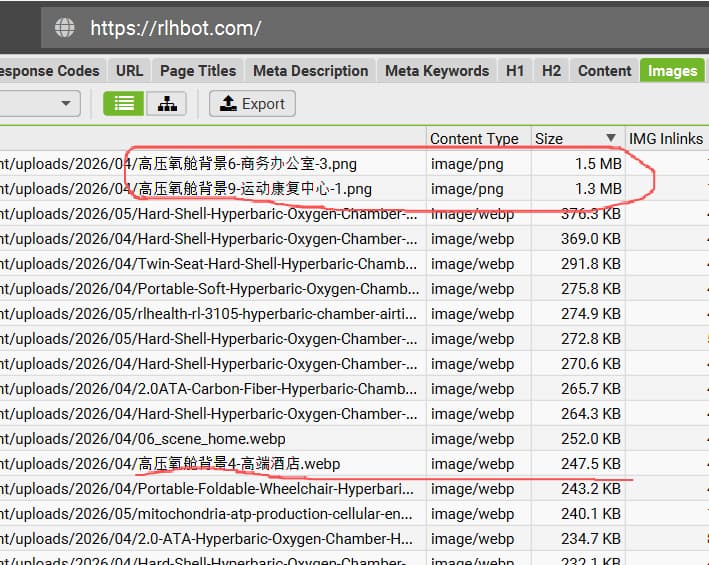Click the 272.8 KB size cell
Image resolution: width=709 pixels, height=565 pixels.
(578, 339)
